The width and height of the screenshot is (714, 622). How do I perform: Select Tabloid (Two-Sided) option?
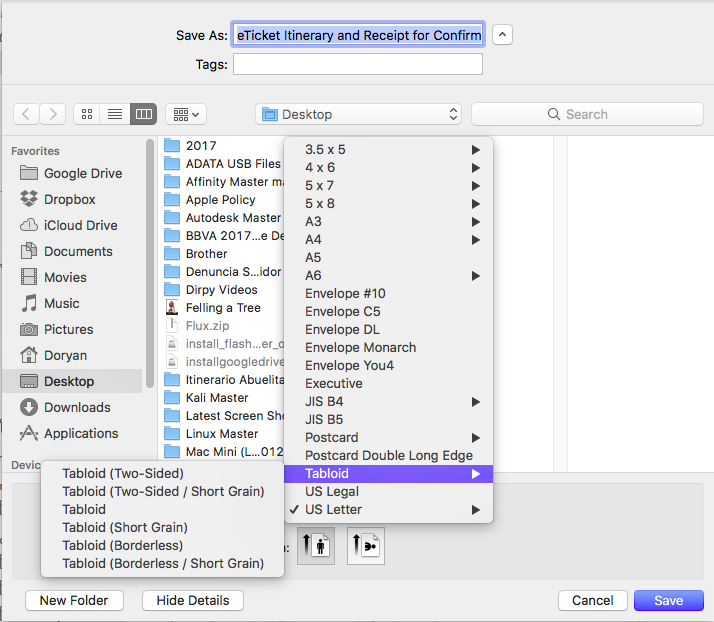coord(162,474)
